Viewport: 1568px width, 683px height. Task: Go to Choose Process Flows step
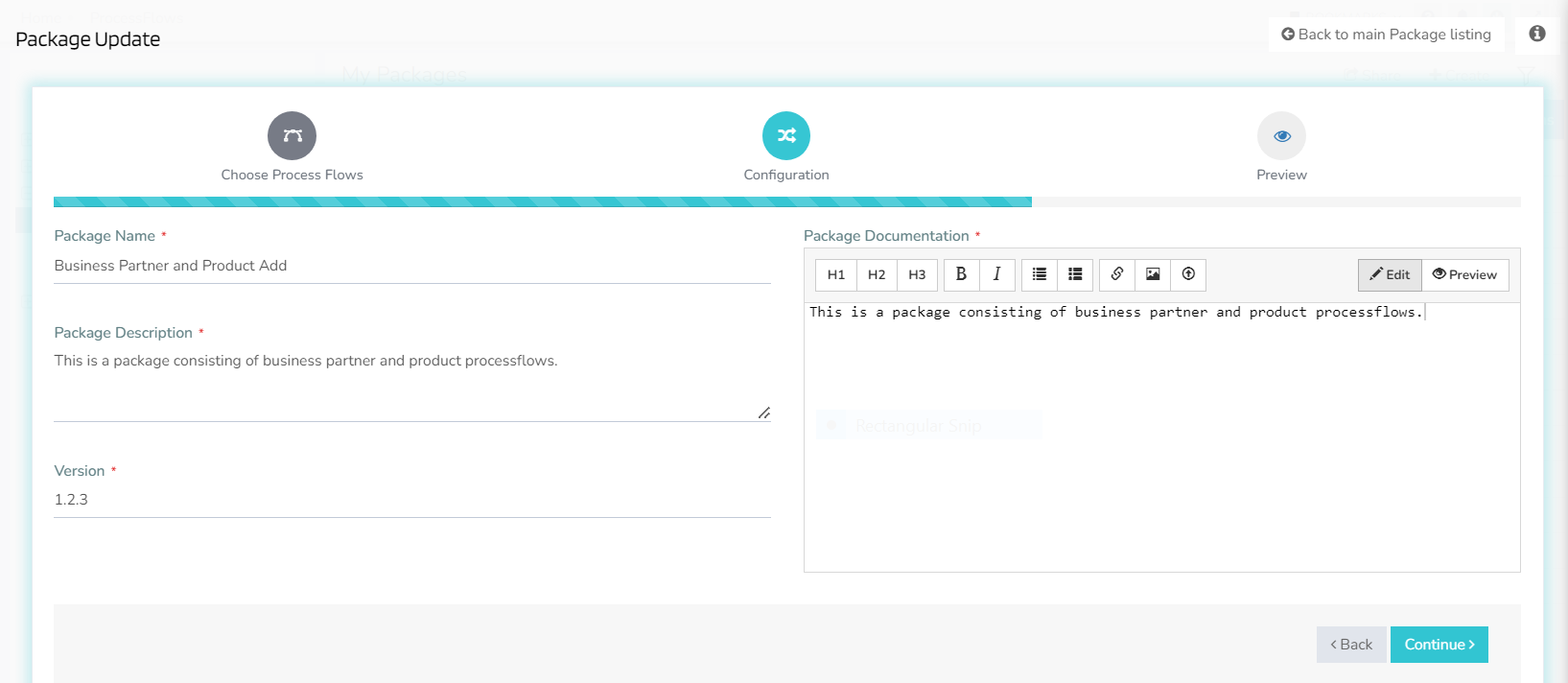(293, 136)
